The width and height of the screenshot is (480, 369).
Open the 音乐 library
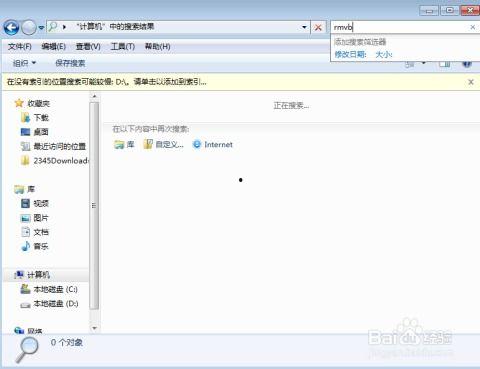(x=35, y=246)
